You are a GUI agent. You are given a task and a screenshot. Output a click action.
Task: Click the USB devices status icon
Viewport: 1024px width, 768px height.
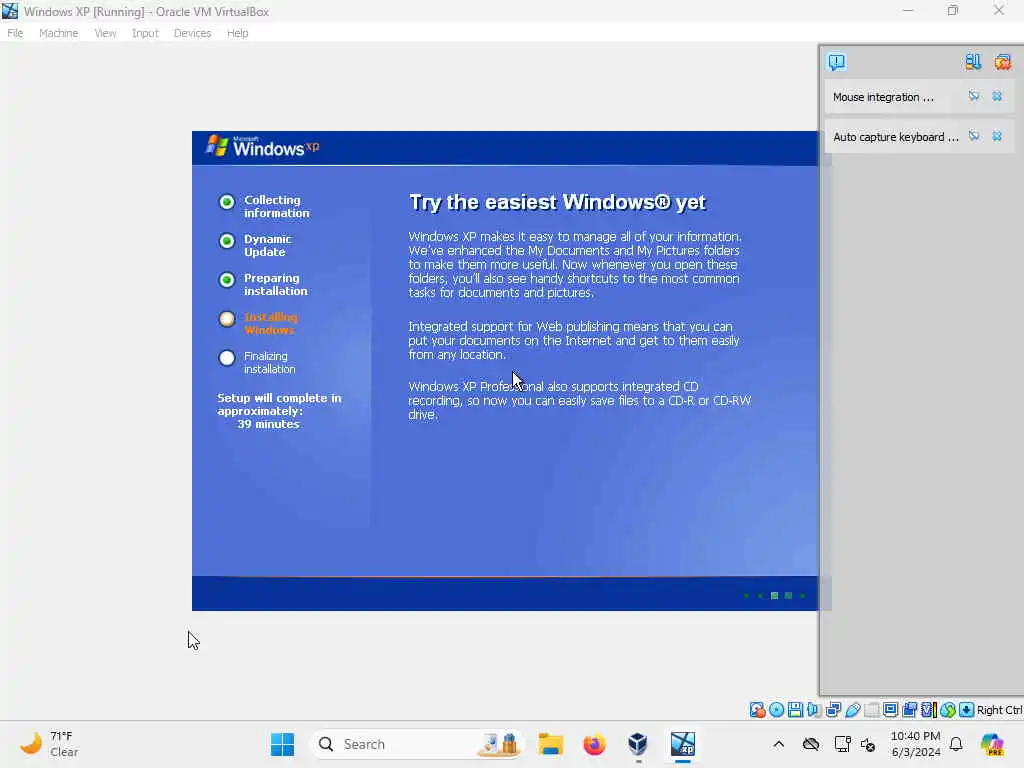[852, 710]
